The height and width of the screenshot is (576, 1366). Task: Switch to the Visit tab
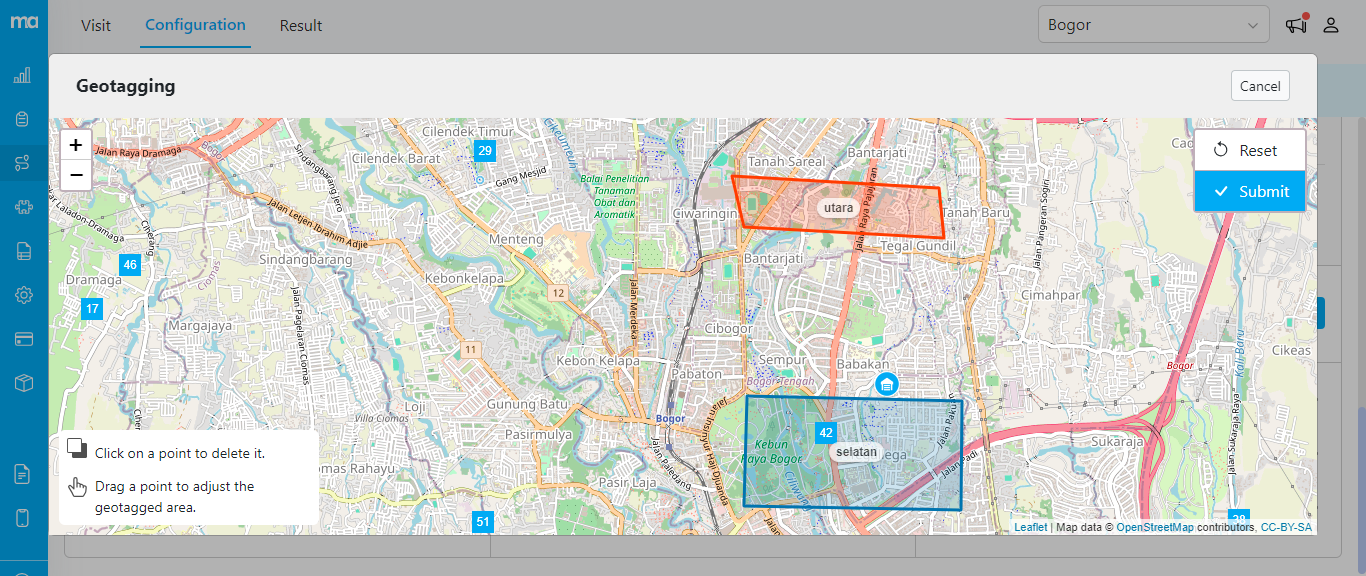coord(96,26)
